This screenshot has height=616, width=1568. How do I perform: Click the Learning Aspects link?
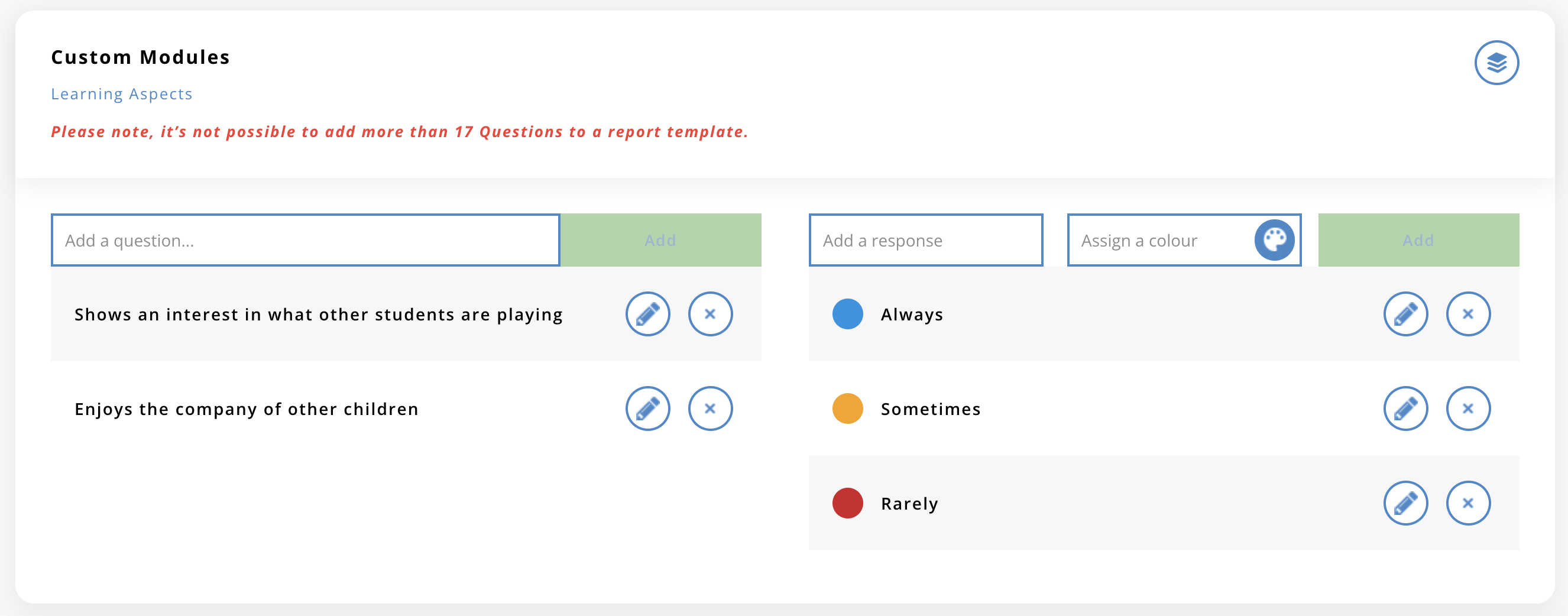(122, 94)
